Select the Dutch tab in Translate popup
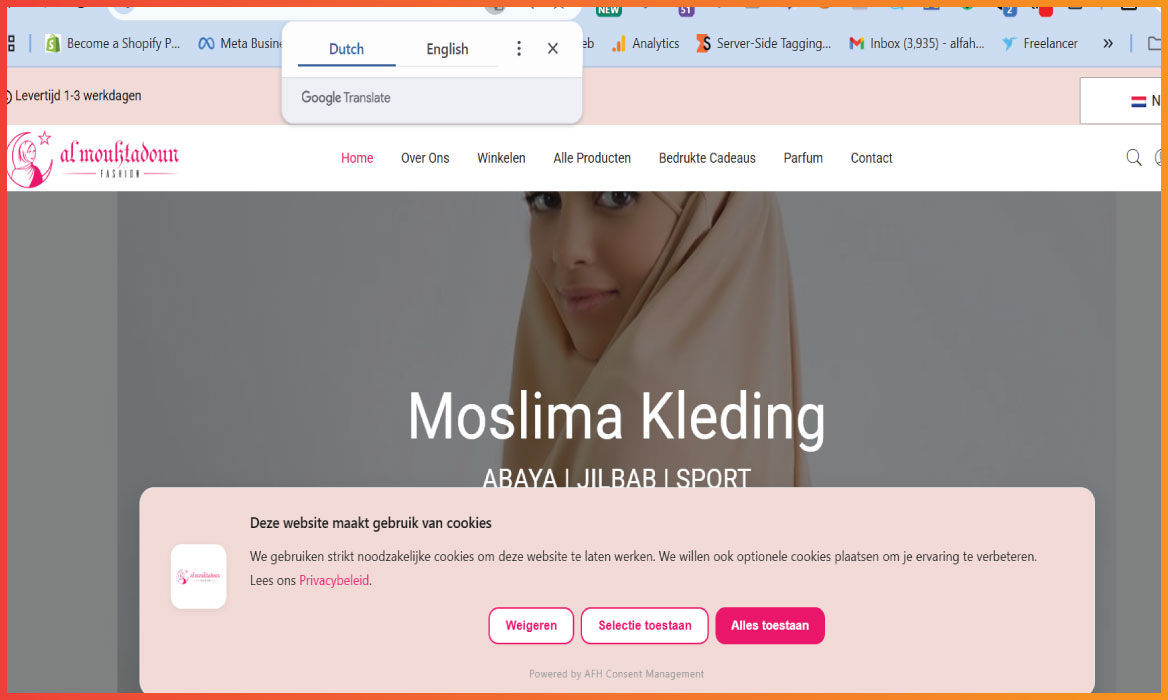The height and width of the screenshot is (700, 1168). pos(346,49)
